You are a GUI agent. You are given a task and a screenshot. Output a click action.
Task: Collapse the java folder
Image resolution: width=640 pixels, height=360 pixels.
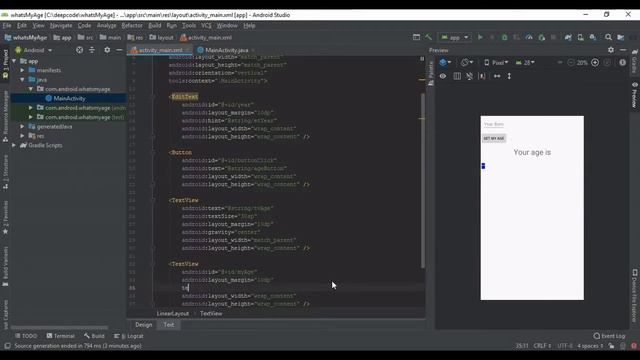22,80
